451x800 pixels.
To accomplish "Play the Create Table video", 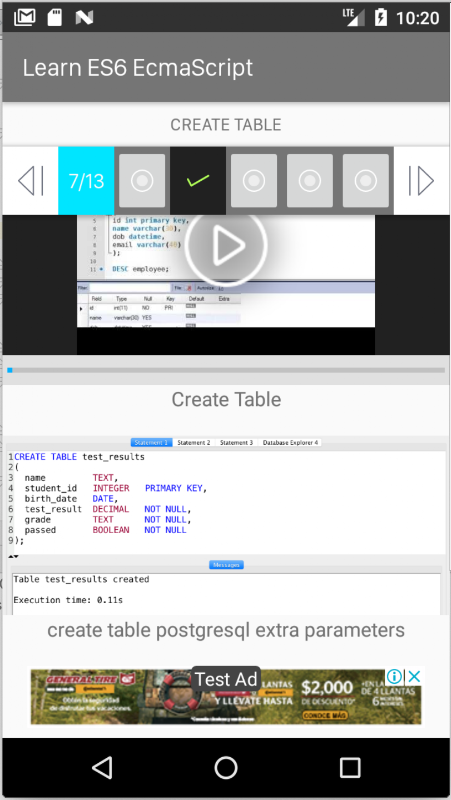I will (x=226, y=245).
